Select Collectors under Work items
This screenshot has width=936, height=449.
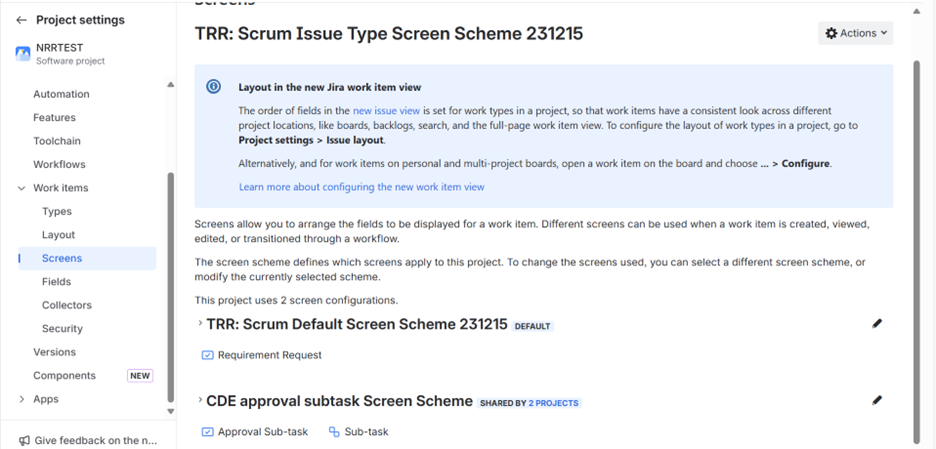(x=67, y=305)
